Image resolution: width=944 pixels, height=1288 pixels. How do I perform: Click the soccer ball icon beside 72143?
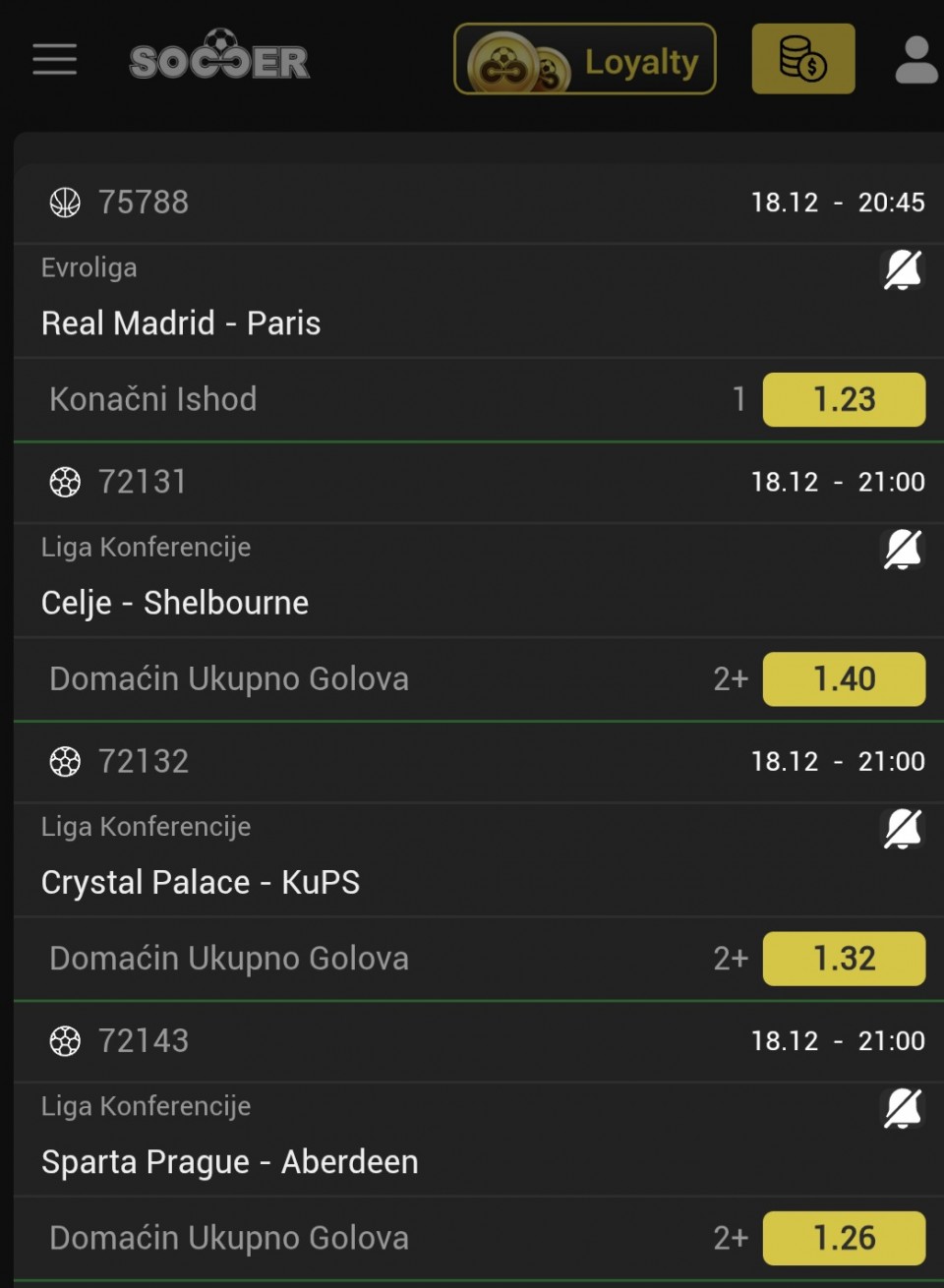click(65, 1040)
